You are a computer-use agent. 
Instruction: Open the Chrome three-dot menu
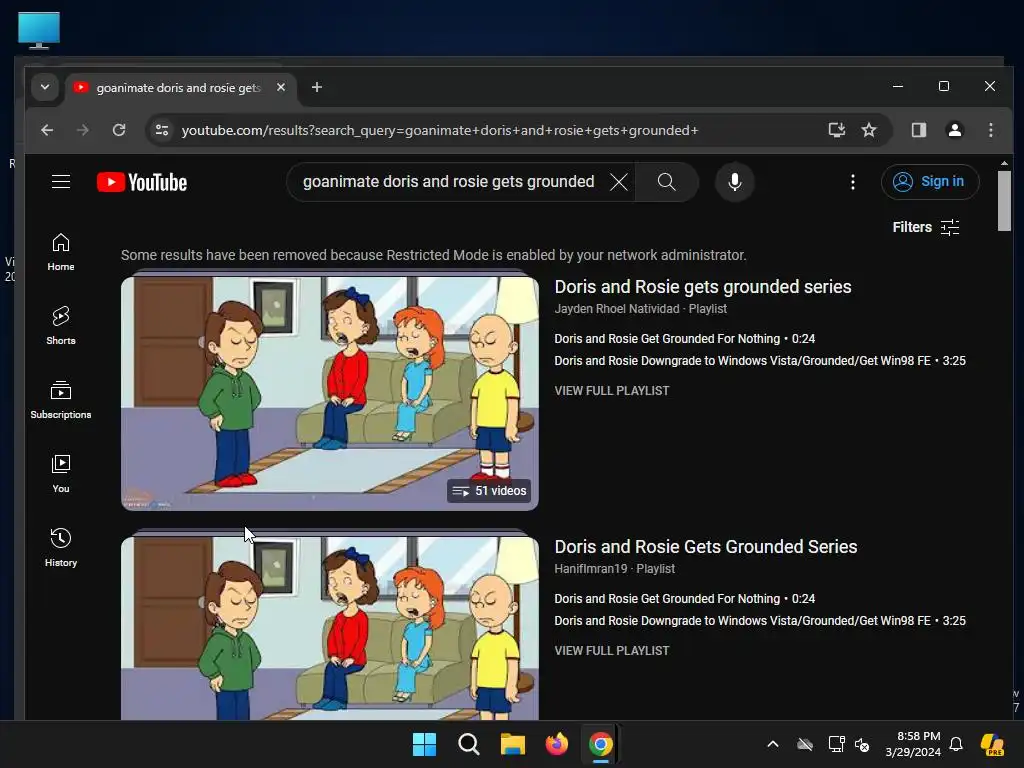click(991, 130)
